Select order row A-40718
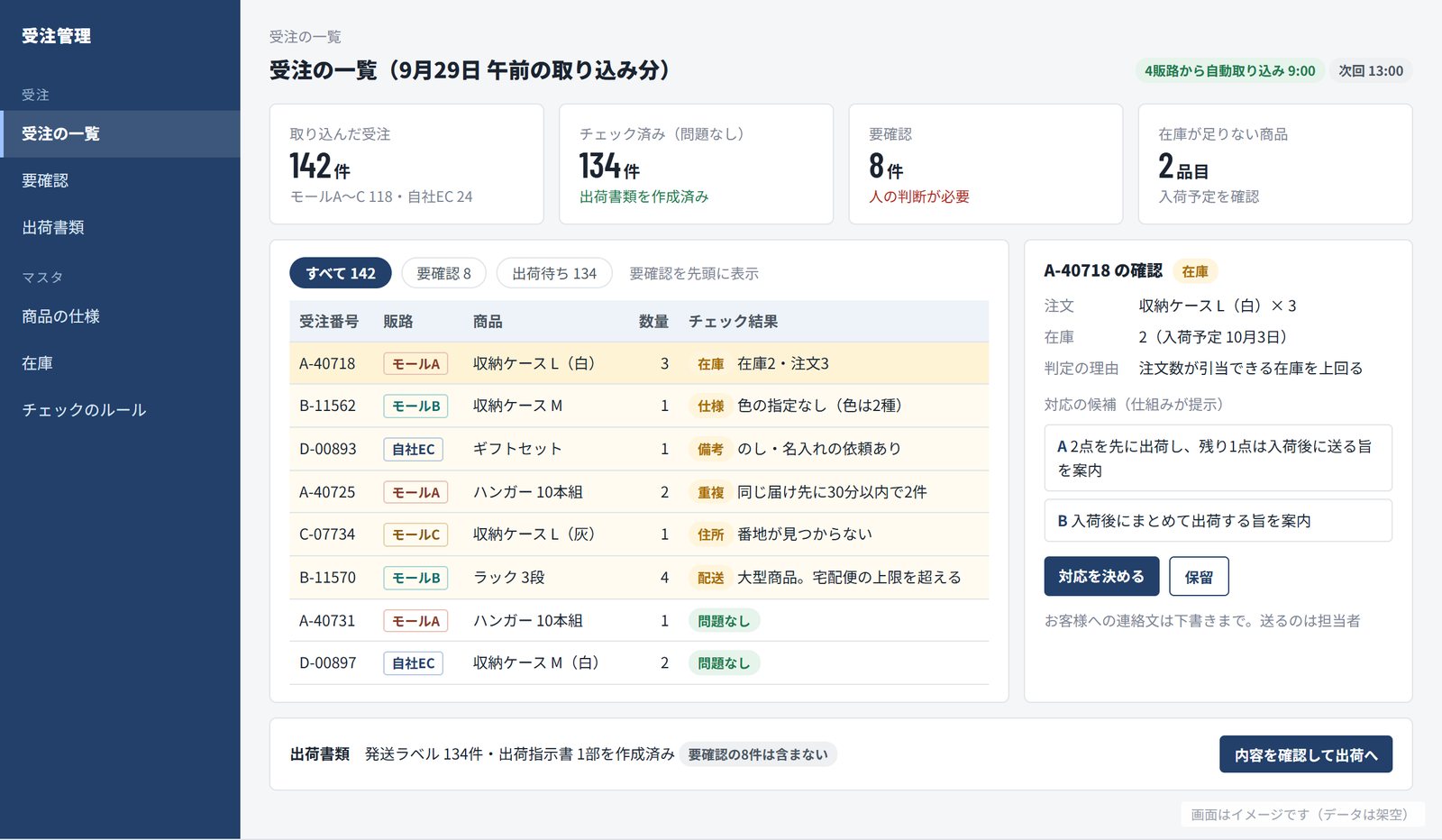 point(639,363)
